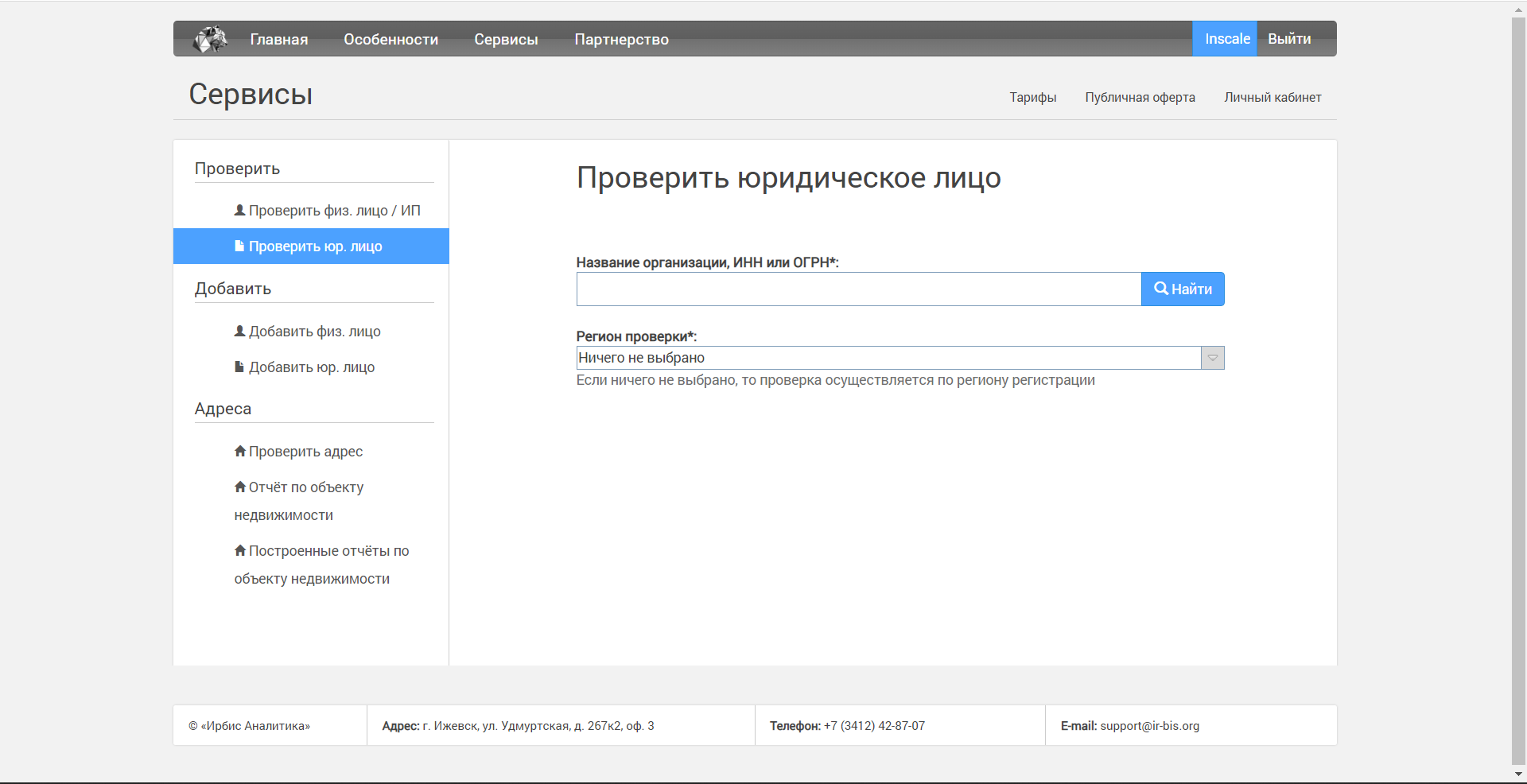Image resolution: width=1527 pixels, height=784 pixels.
Task: Click the house icon beside Проверить адрес
Action: [240, 451]
